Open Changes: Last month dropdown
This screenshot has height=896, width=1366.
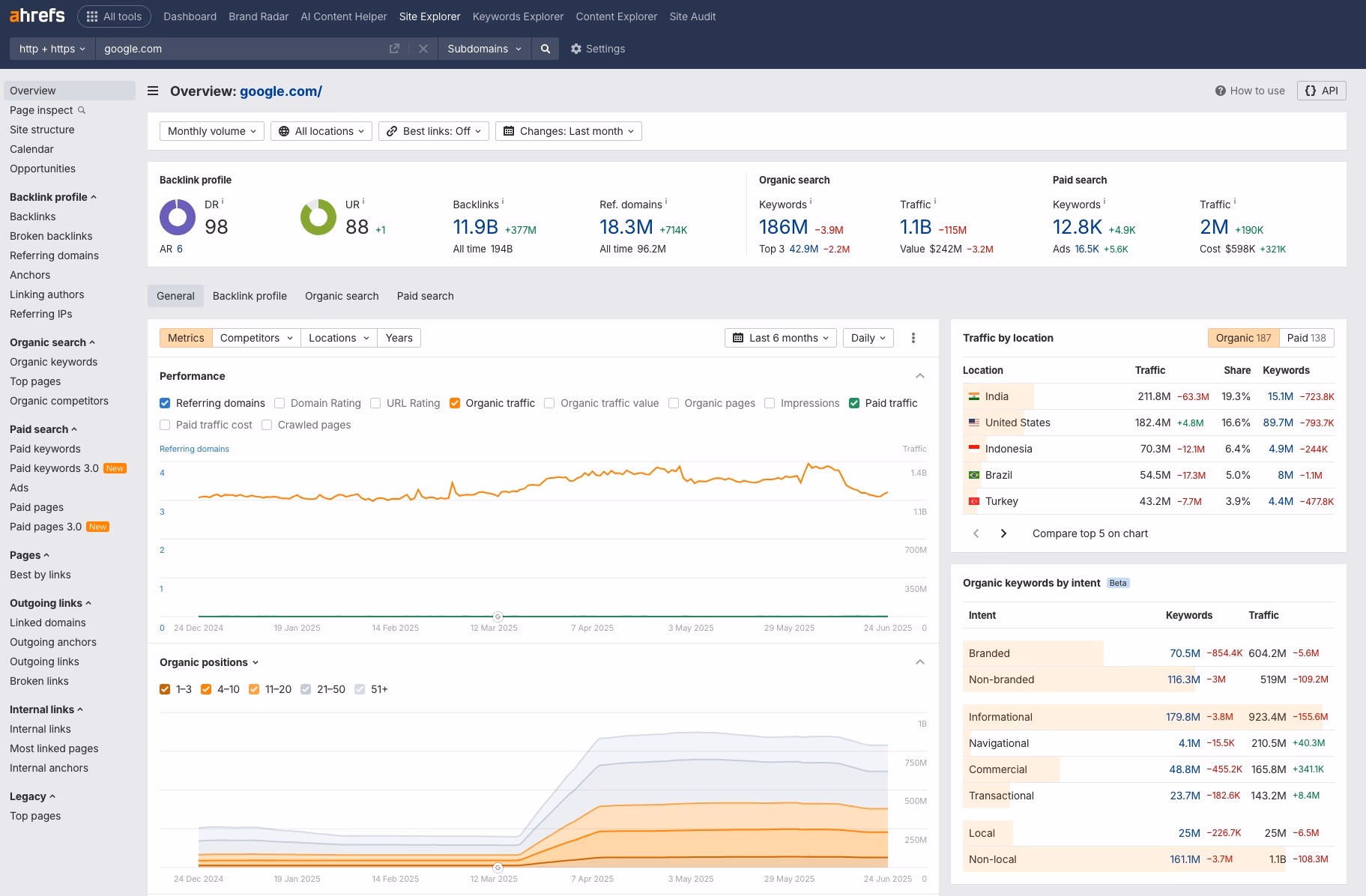coord(569,131)
